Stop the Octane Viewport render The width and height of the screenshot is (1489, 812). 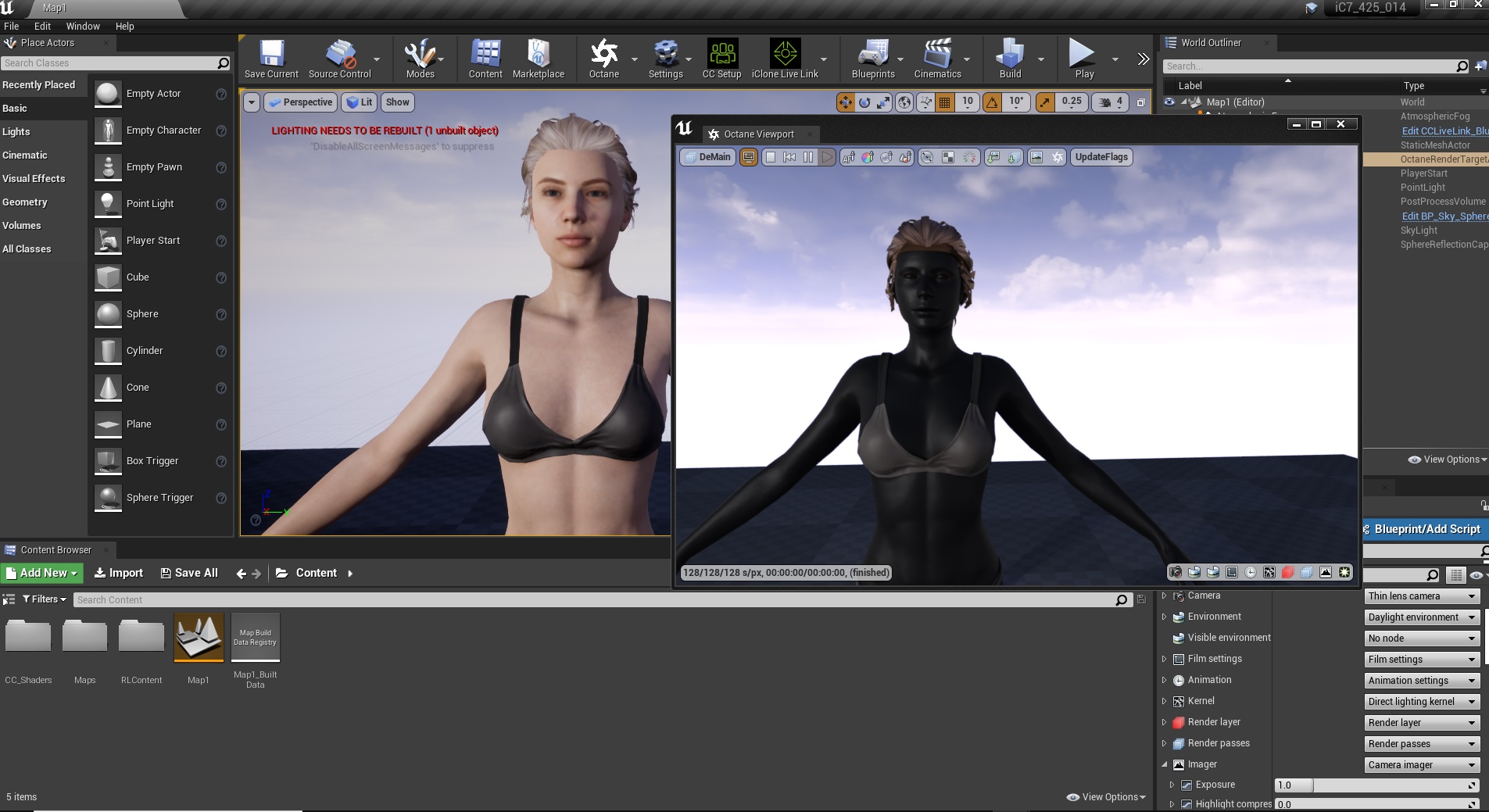point(771,157)
